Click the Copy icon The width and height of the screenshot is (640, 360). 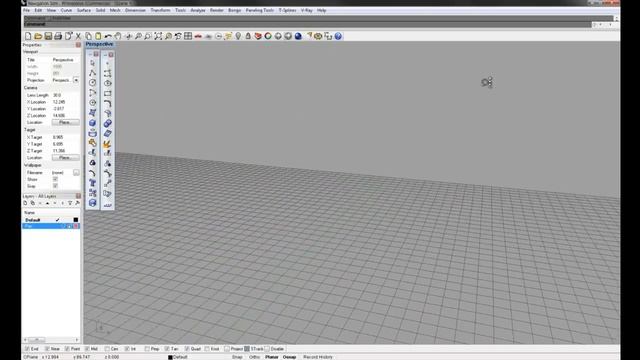click(88, 36)
